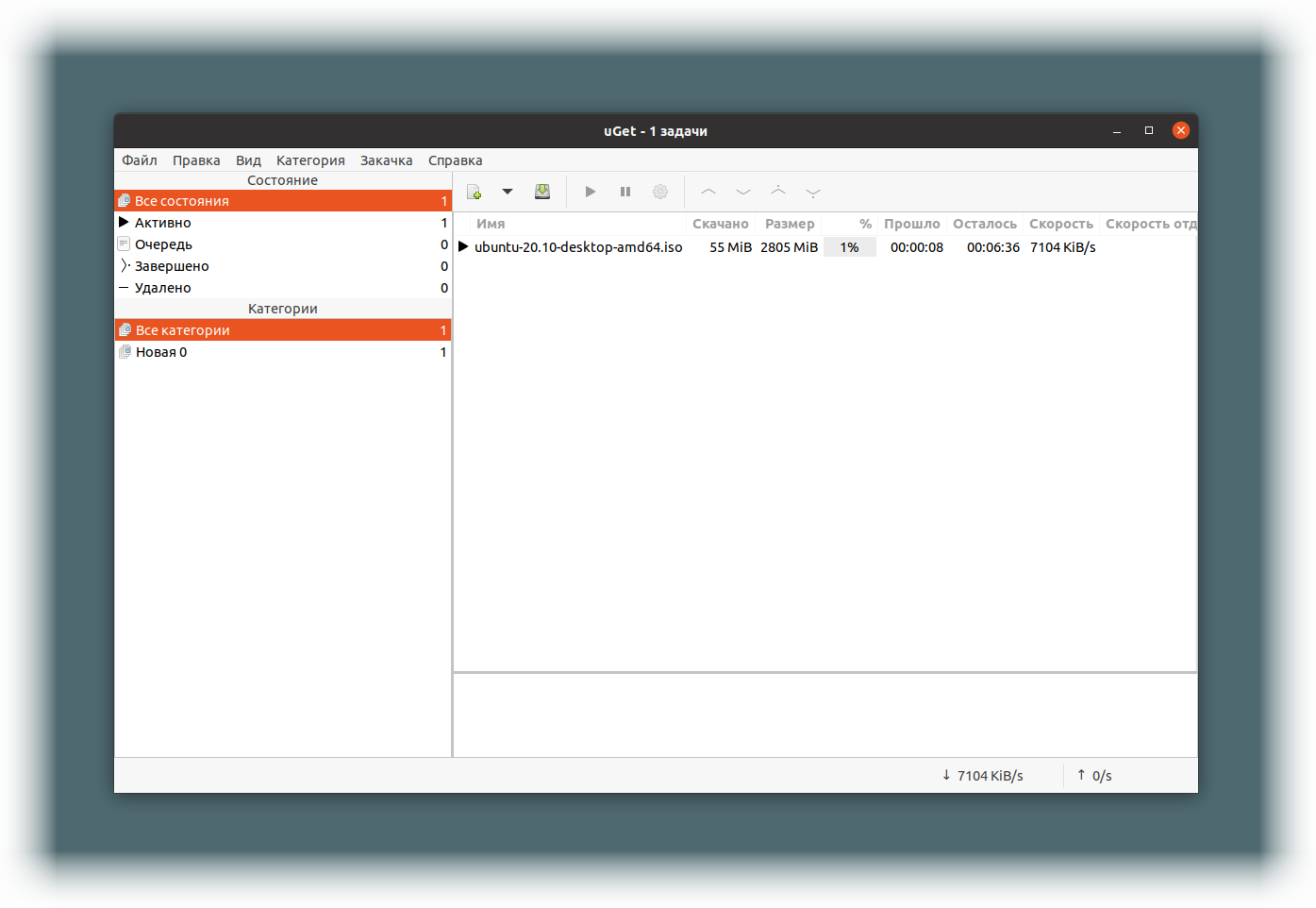This screenshot has height=908, width=1316.
Task: Open the new download dropdown arrow
Action: [x=508, y=192]
